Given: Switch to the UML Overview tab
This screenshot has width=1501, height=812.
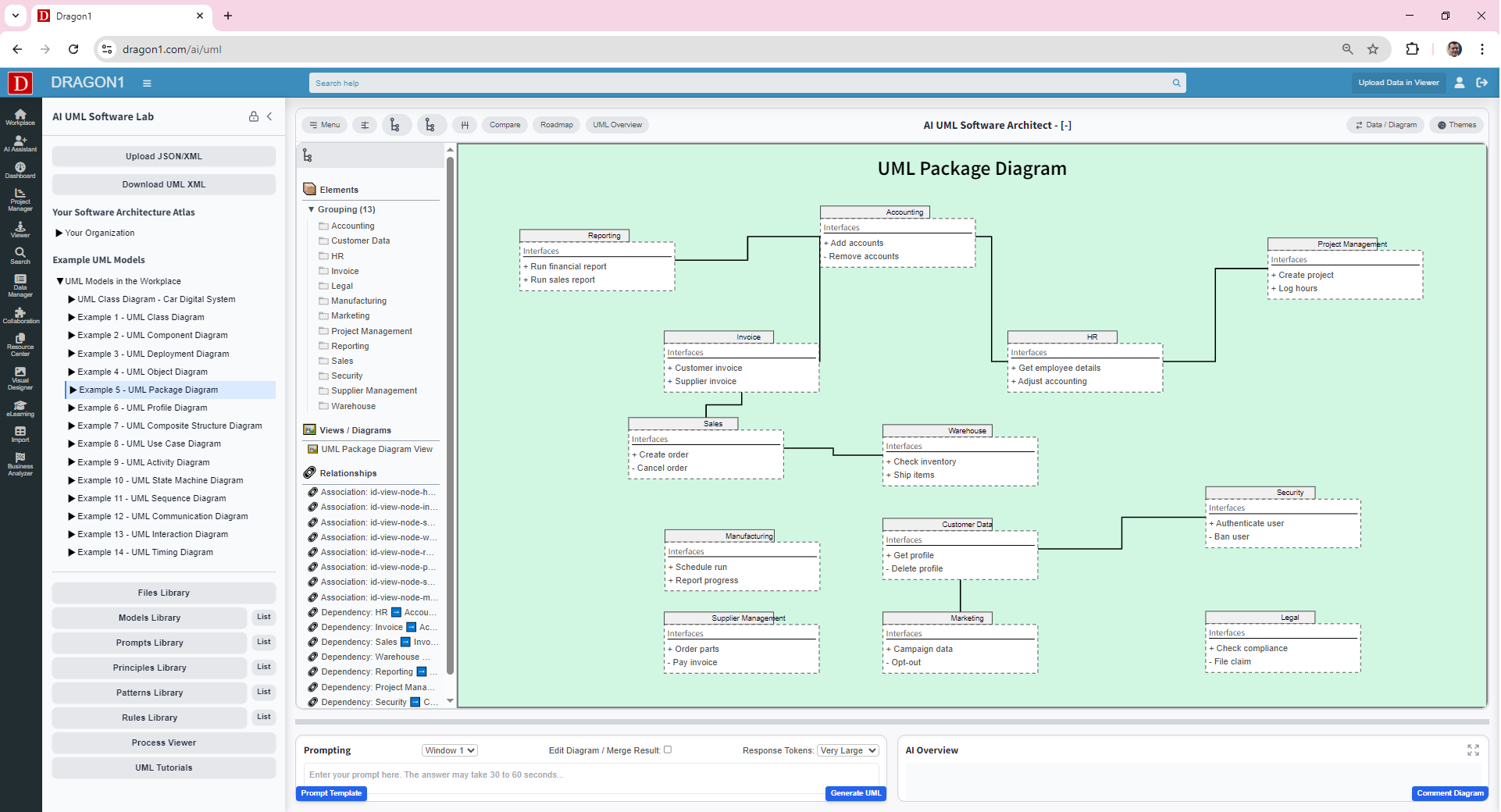Looking at the screenshot, I should [617, 125].
